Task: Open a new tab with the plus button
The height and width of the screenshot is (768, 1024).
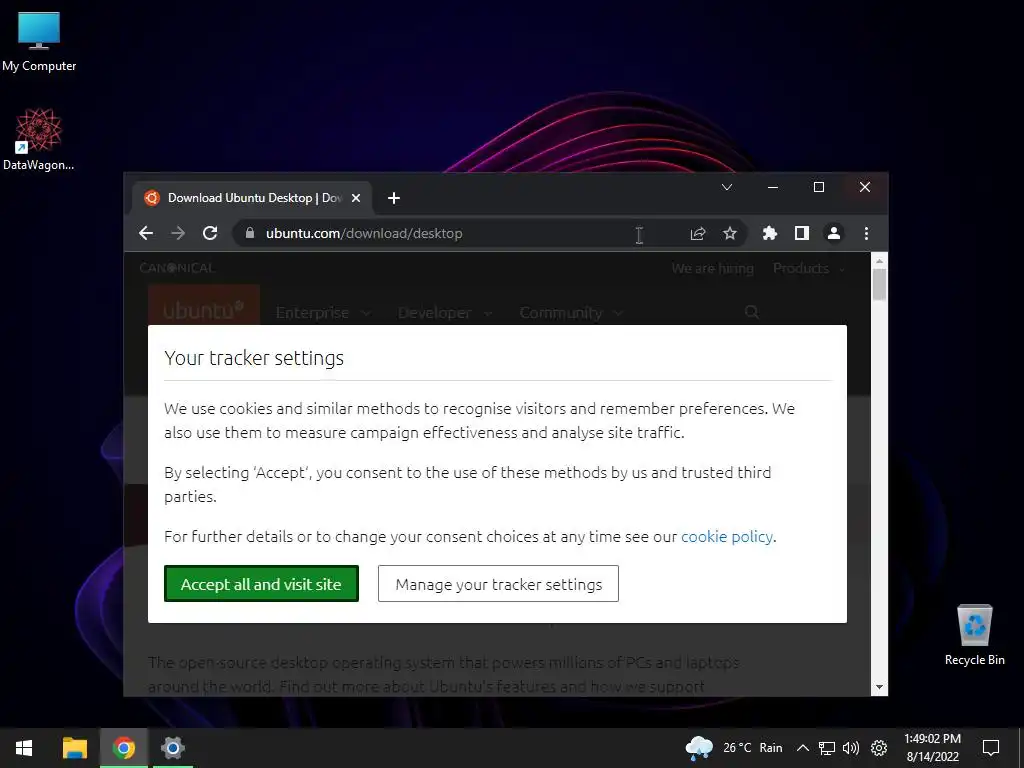Action: (x=393, y=198)
